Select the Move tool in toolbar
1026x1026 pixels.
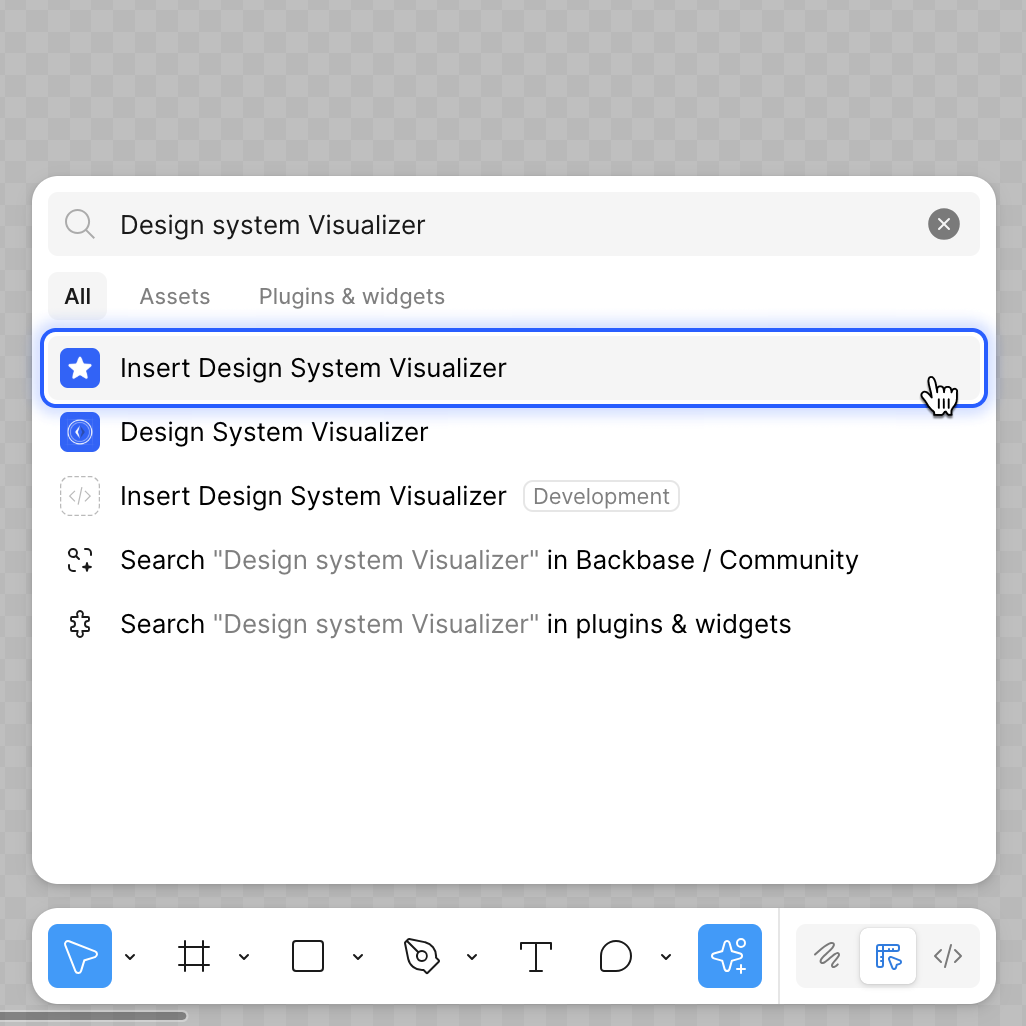pos(80,956)
